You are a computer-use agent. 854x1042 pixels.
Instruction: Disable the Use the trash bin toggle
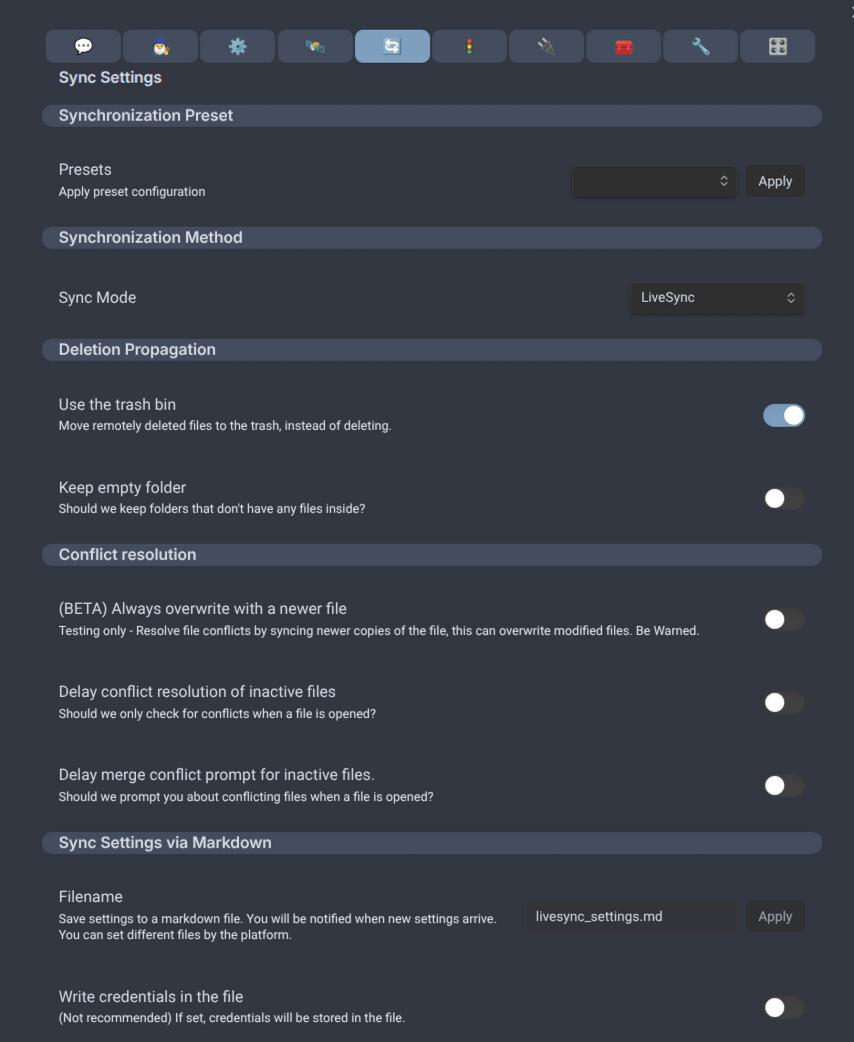click(784, 415)
